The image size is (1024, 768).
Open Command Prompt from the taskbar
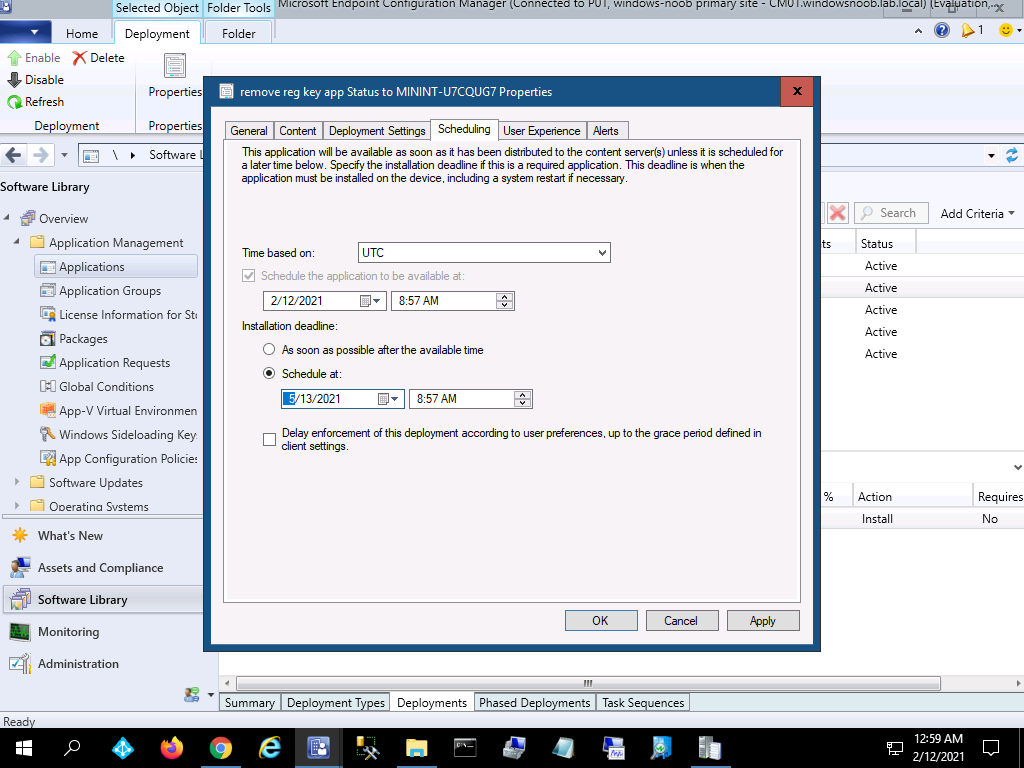click(x=465, y=748)
